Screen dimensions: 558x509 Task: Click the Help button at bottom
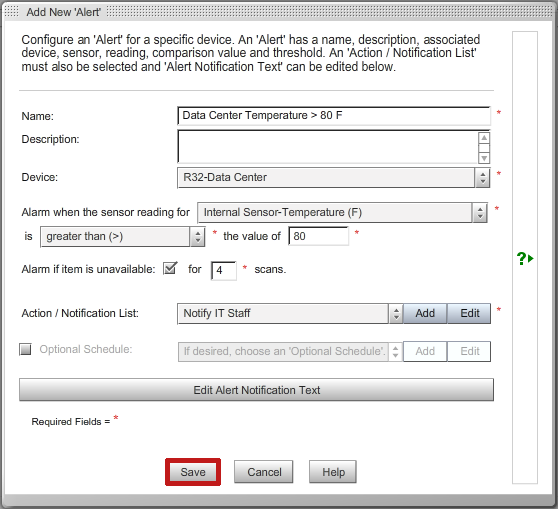coord(333,472)
